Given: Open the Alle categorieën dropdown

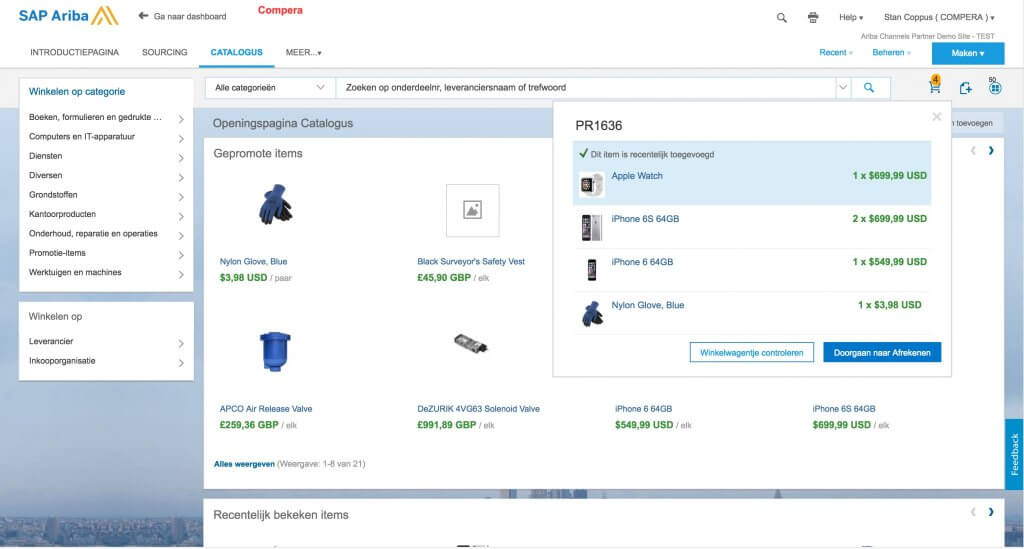Looking at the screenshot, I should 270,87.
